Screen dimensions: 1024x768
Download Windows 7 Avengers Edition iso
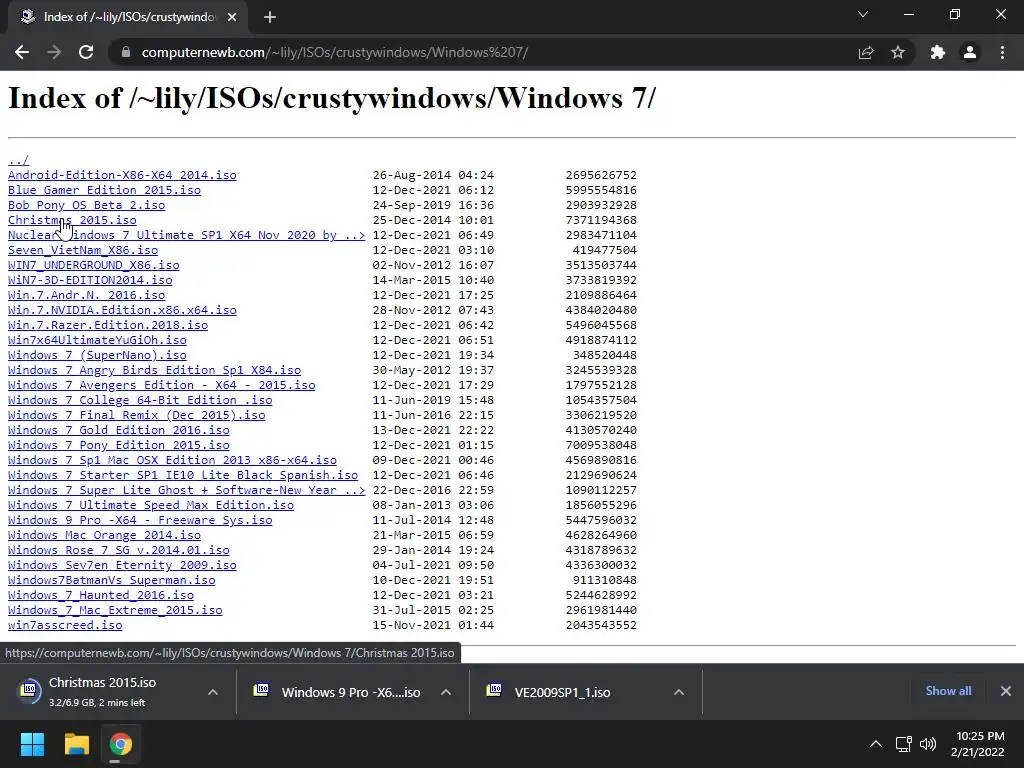pos(161,385)
